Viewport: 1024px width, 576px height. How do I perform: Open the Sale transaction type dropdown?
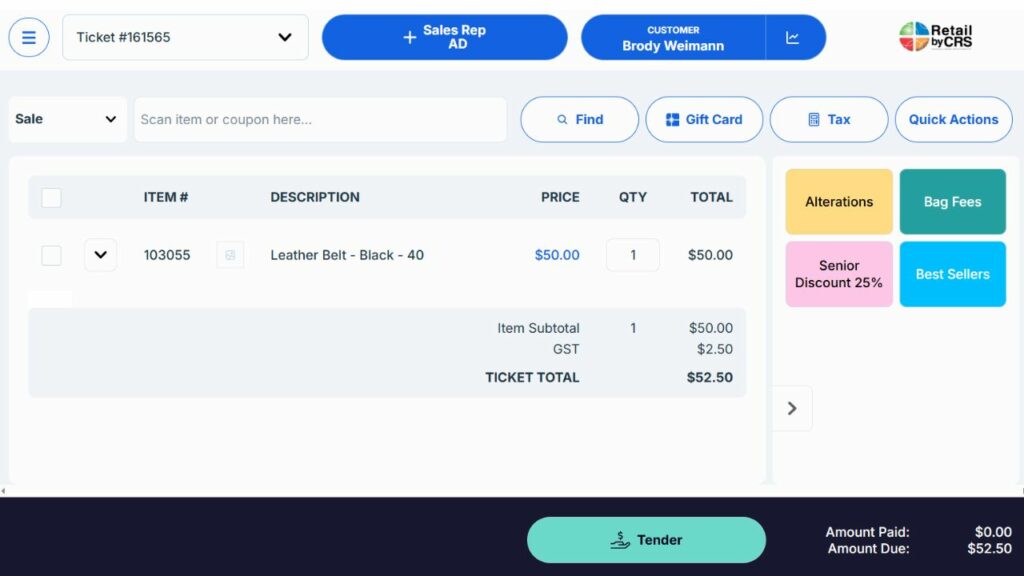(x=67, y=119)
